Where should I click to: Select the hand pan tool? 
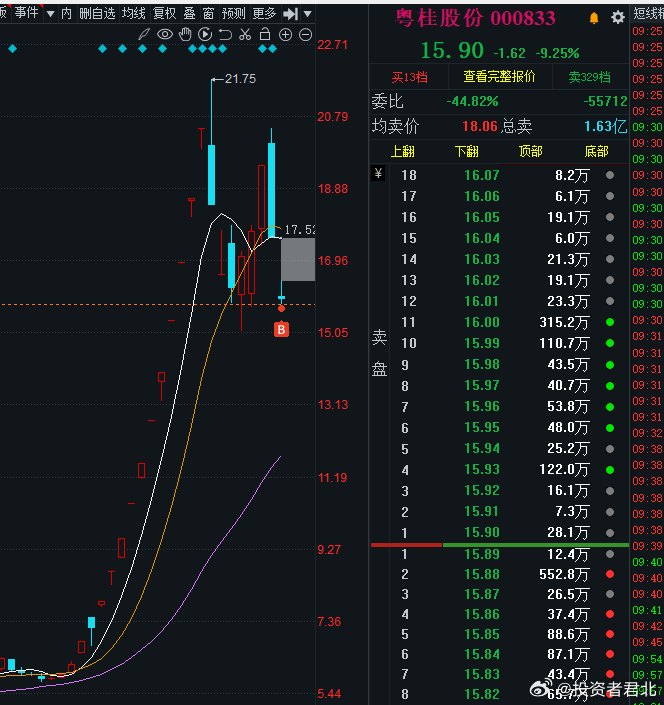[x=185, y=34]
